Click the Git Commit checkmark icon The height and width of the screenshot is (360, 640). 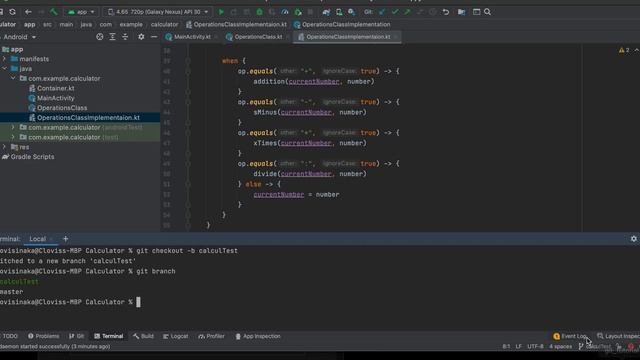395,12
